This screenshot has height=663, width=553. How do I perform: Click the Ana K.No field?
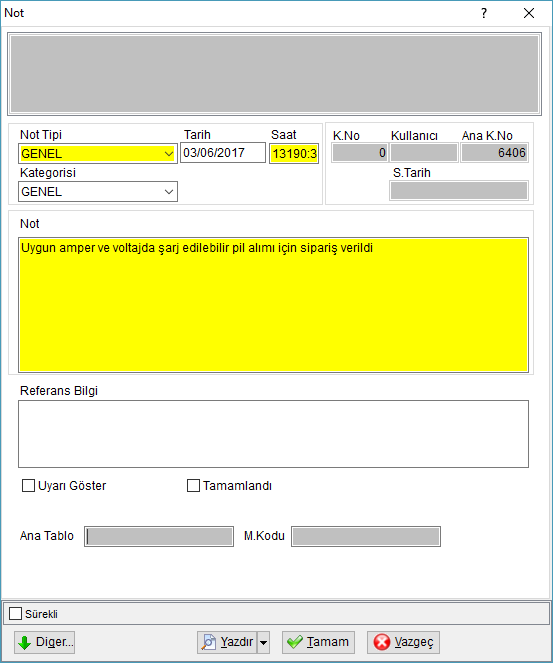click(x=494, y=153)
